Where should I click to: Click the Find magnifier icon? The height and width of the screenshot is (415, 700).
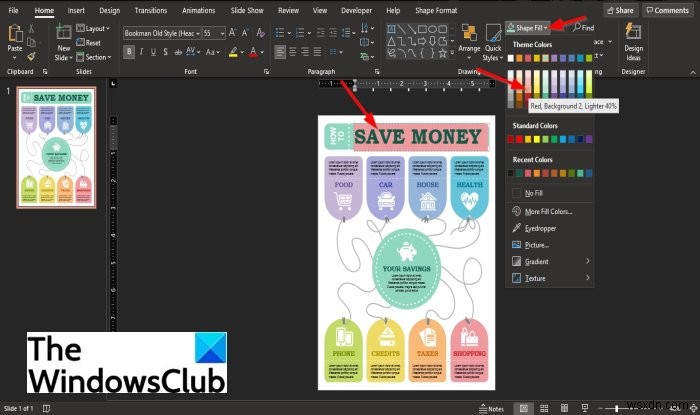(576, 28)
